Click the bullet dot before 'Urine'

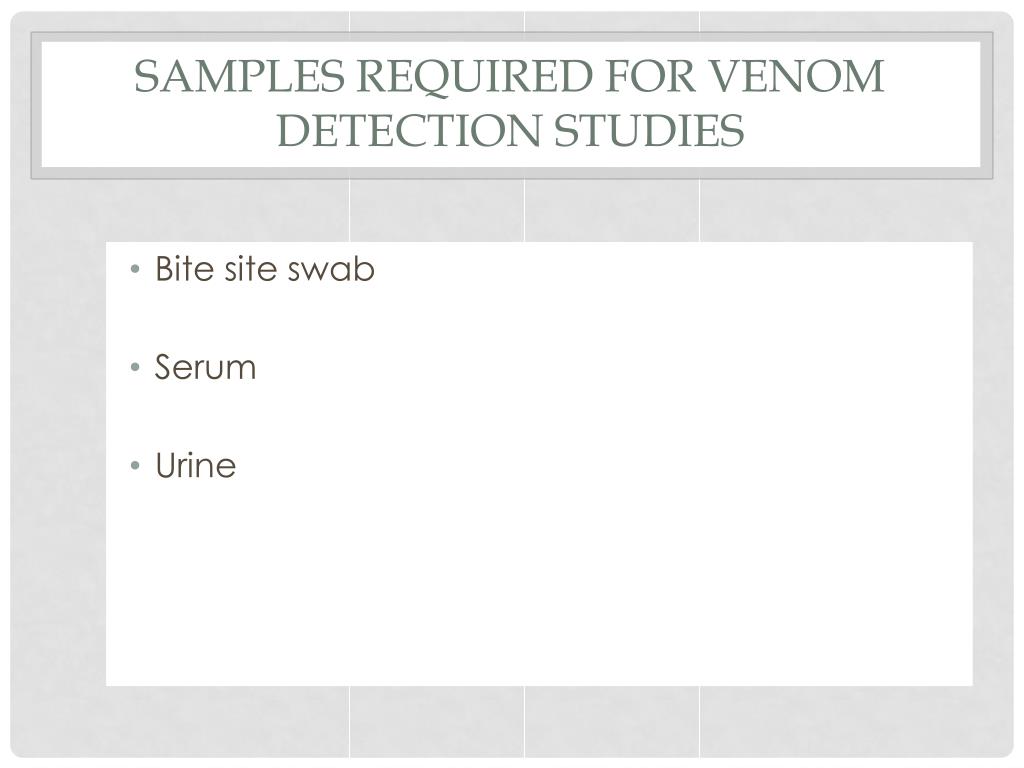pyautogui.click(x=135, y=466)
